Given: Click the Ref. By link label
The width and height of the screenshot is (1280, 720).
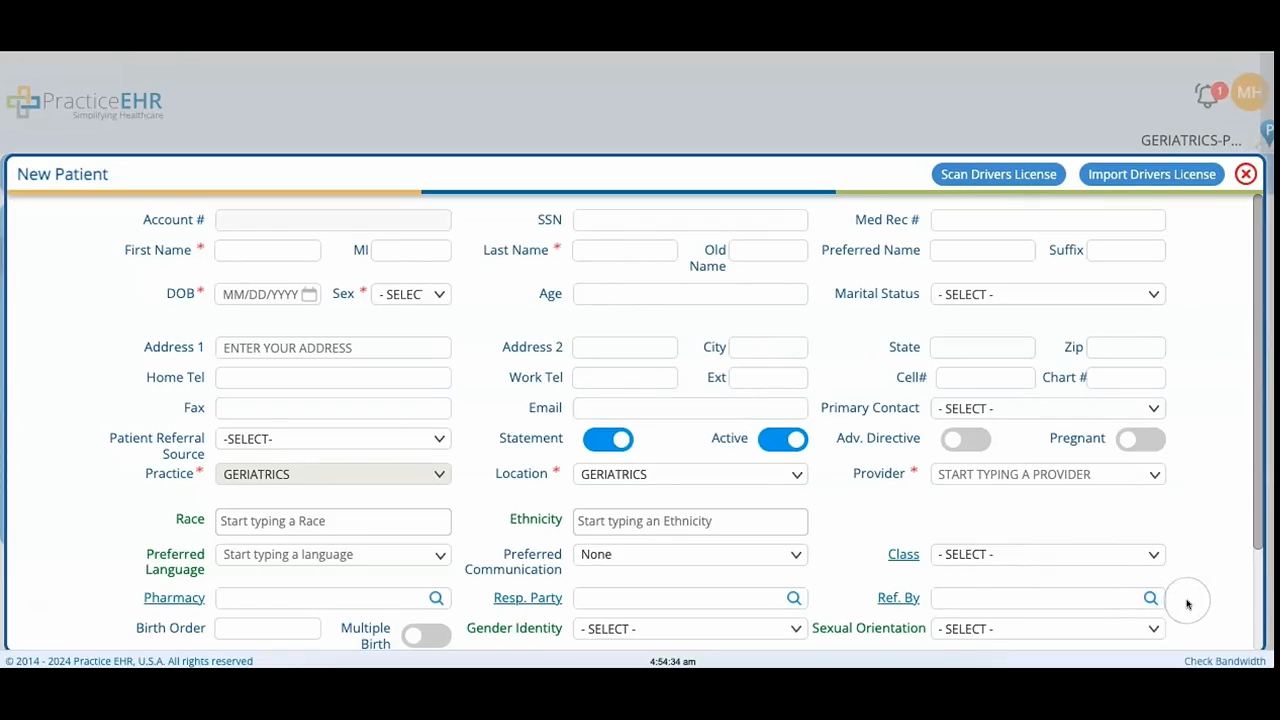Looking at the screenshot, I should 898,598.
